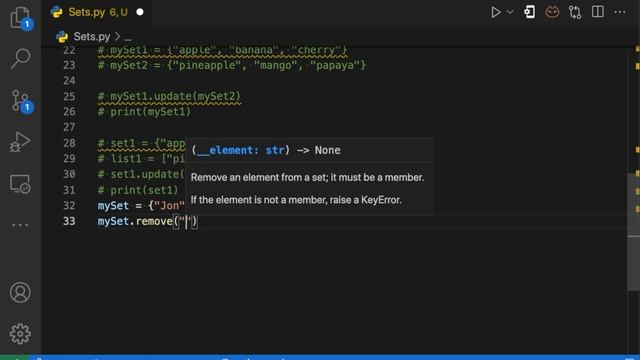Screen dimensions: 640x360
Task: Select the Sets.py editor tab
Action: click(98, 12)
